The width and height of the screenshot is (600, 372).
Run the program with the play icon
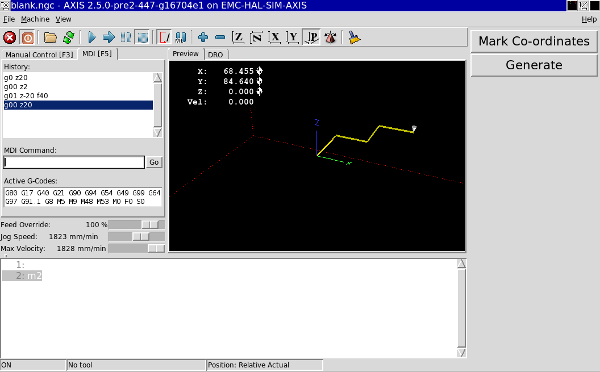pos(91,38)
